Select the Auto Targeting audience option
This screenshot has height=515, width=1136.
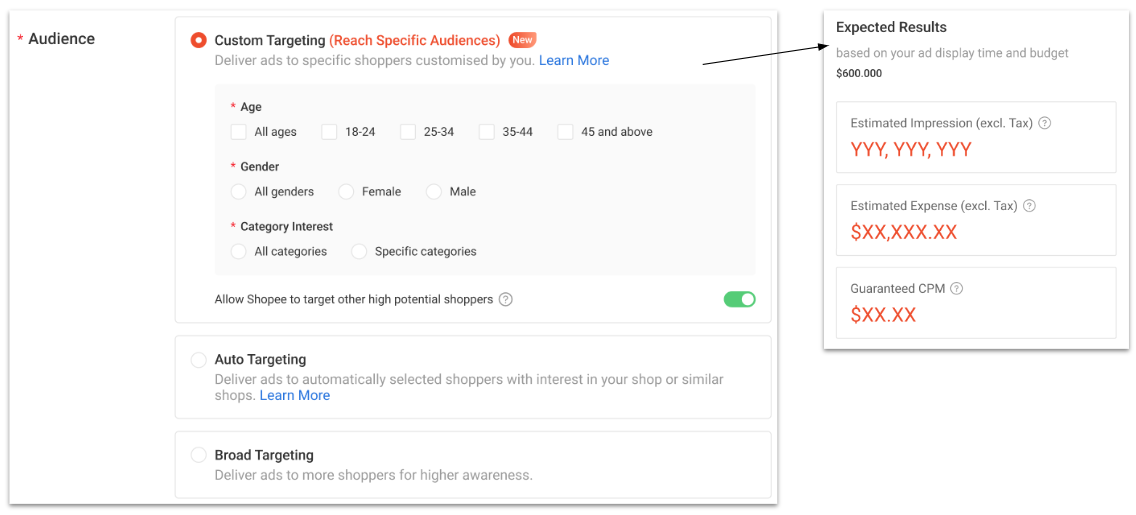pos(198,360)
